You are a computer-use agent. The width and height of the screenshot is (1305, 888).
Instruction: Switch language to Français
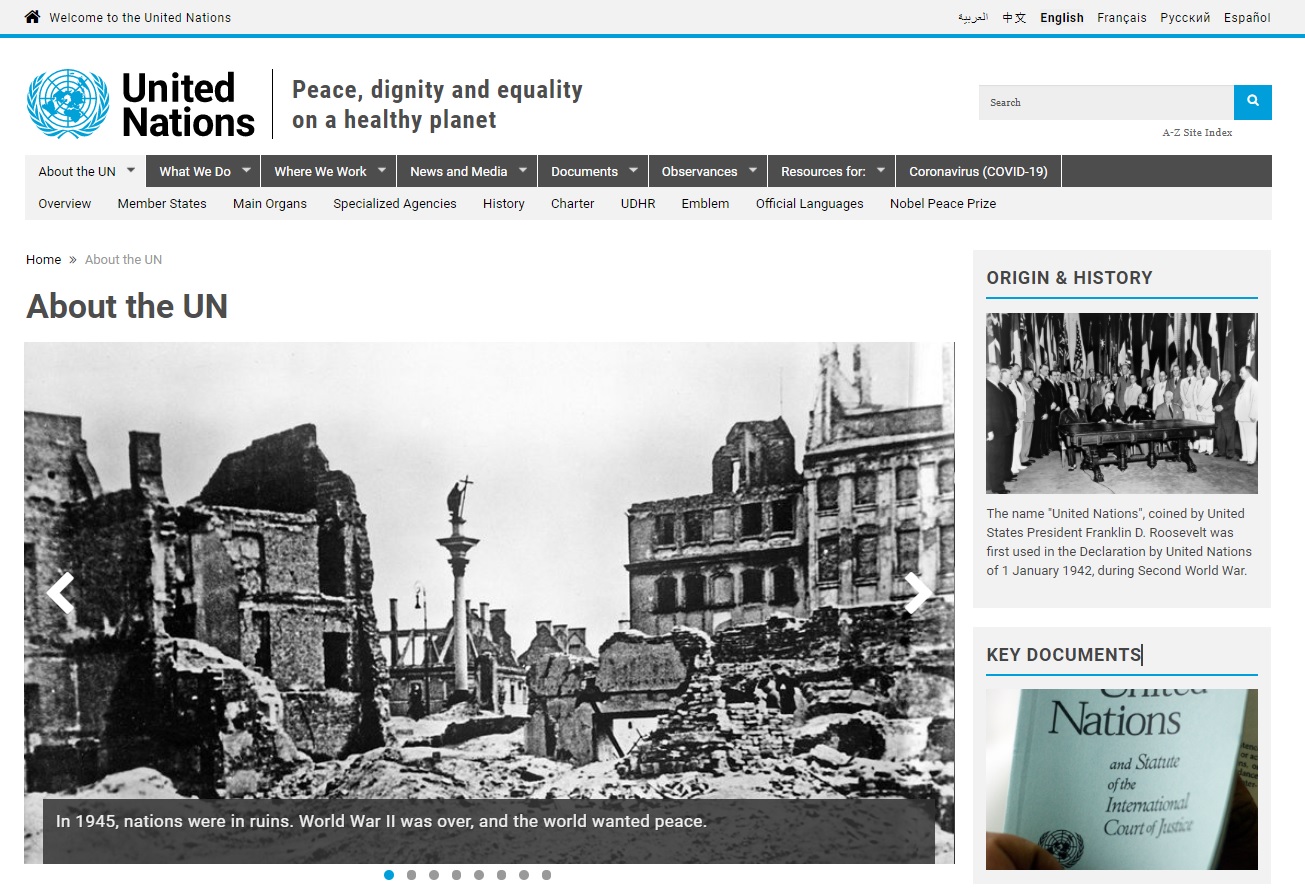click(x=1122, y=17)
